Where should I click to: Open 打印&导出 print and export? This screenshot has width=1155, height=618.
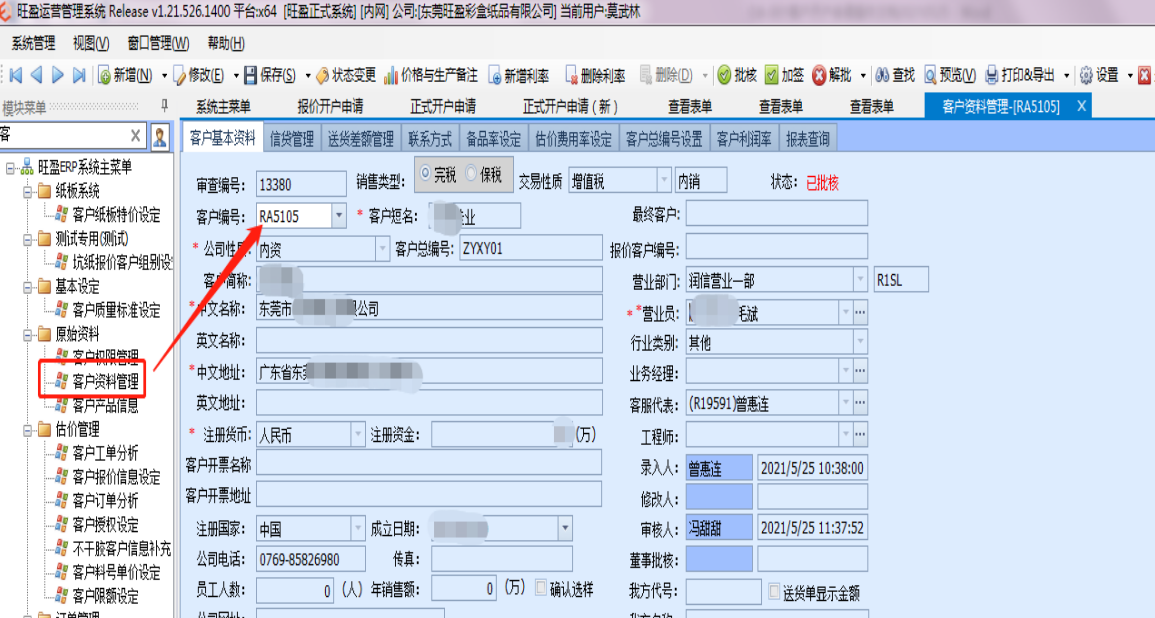click(x=1021, y=75)
